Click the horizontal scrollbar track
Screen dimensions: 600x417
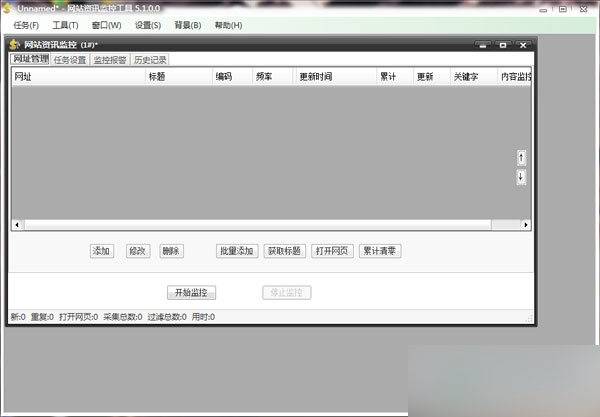point(505,225)
